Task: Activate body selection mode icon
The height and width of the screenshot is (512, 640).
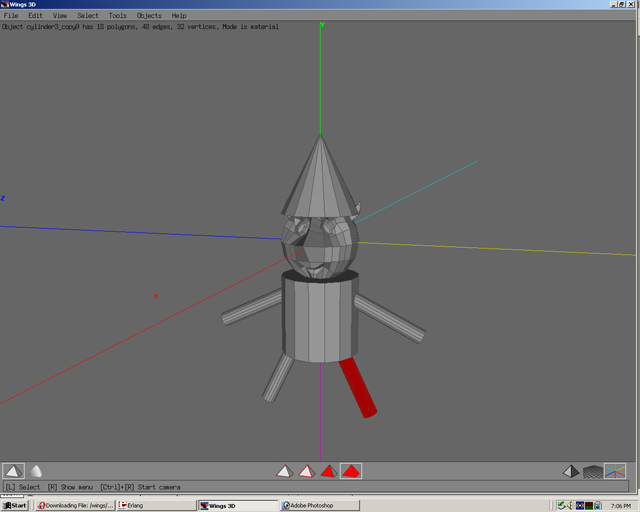Action: click(351, 471)
